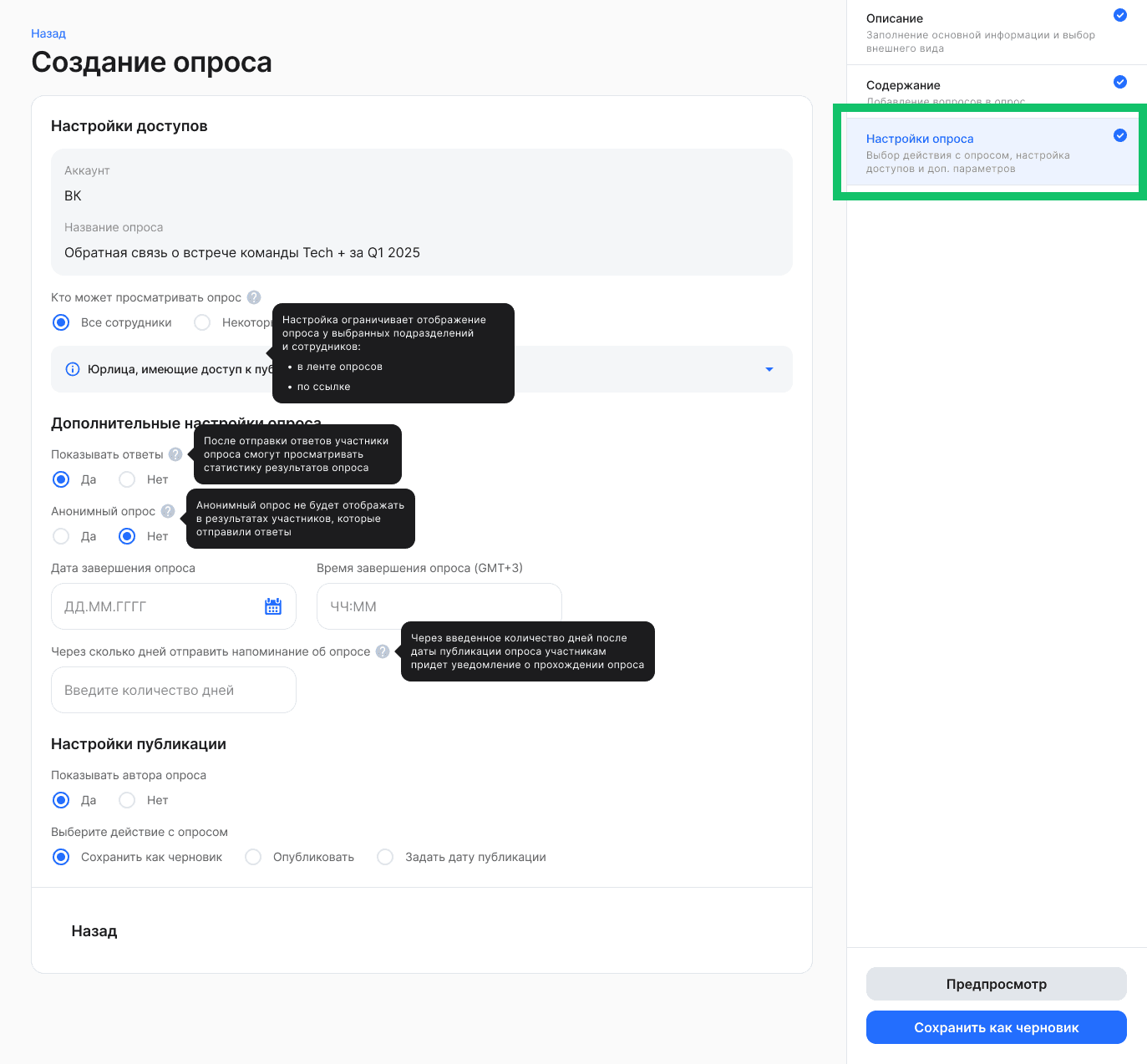Enable "Да" for anonymous survey
Screen dimensions: 1147x1064
(61, 536)
